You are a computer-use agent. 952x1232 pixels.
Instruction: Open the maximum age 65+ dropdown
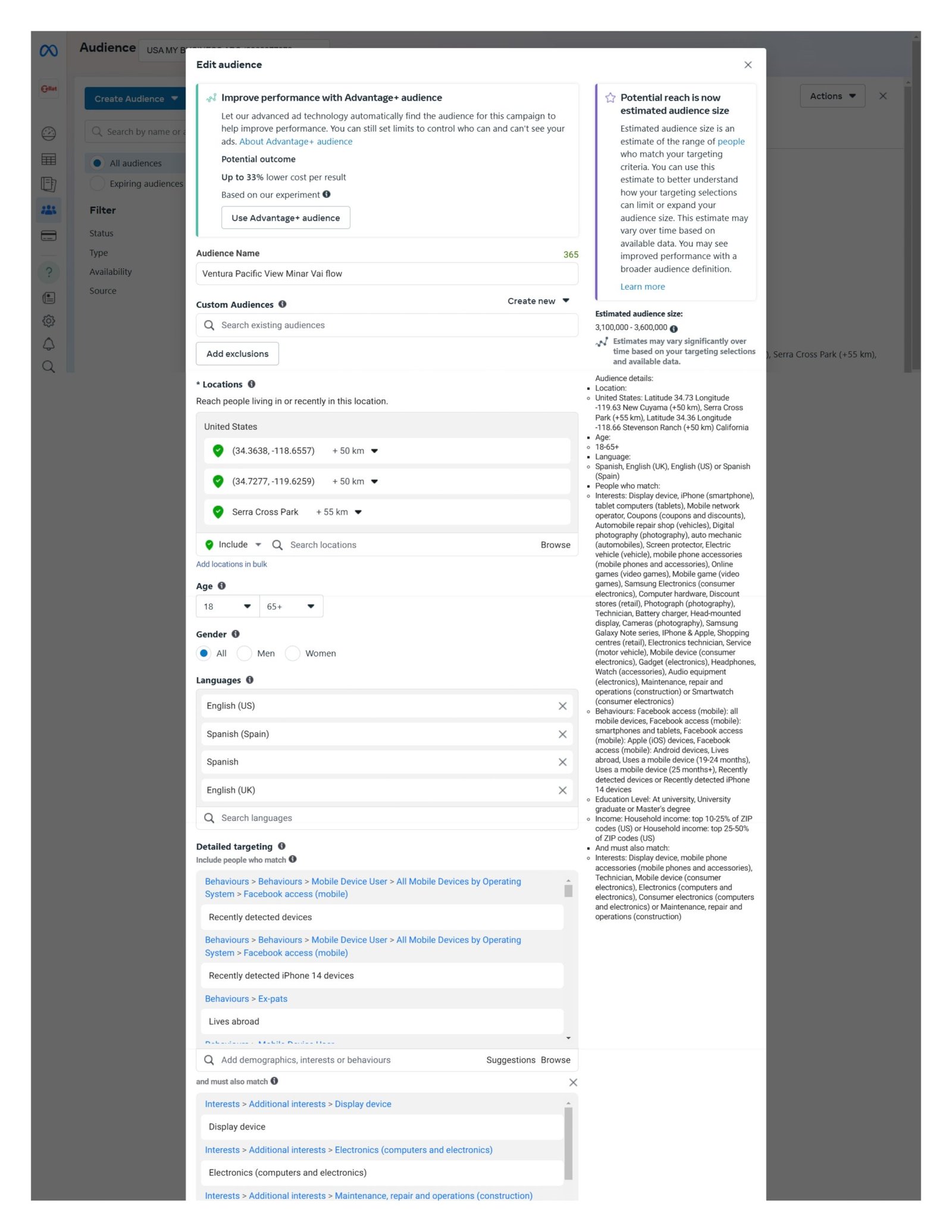click(291, 606)
